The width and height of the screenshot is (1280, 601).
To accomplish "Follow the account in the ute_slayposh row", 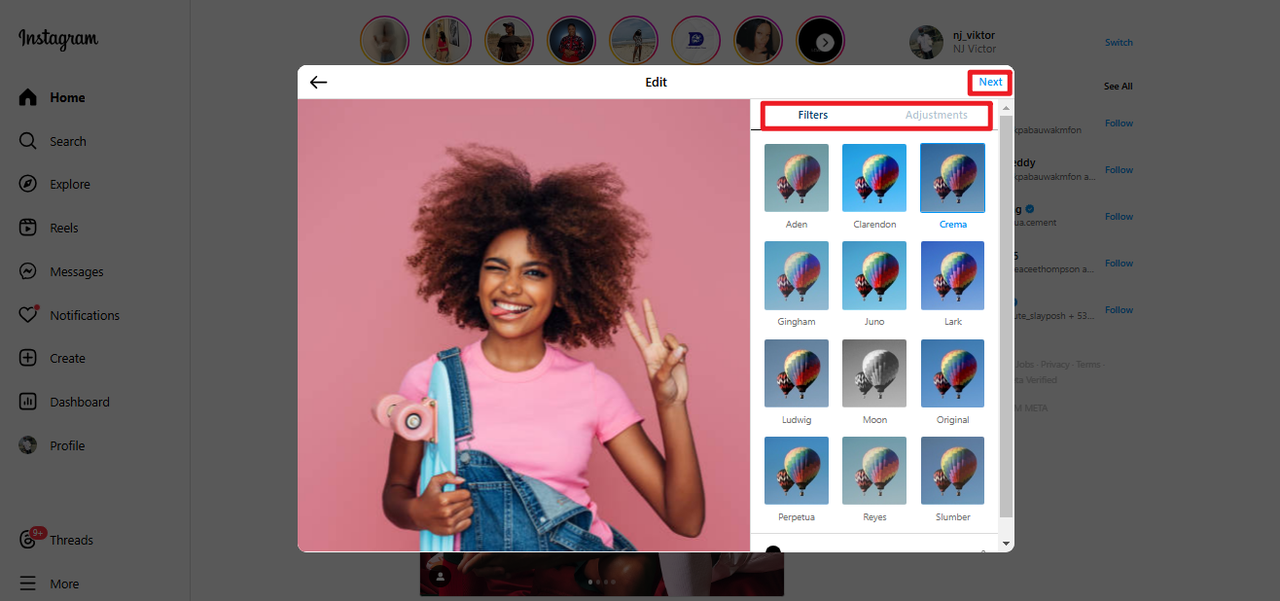I will (x=1119, y=310).
